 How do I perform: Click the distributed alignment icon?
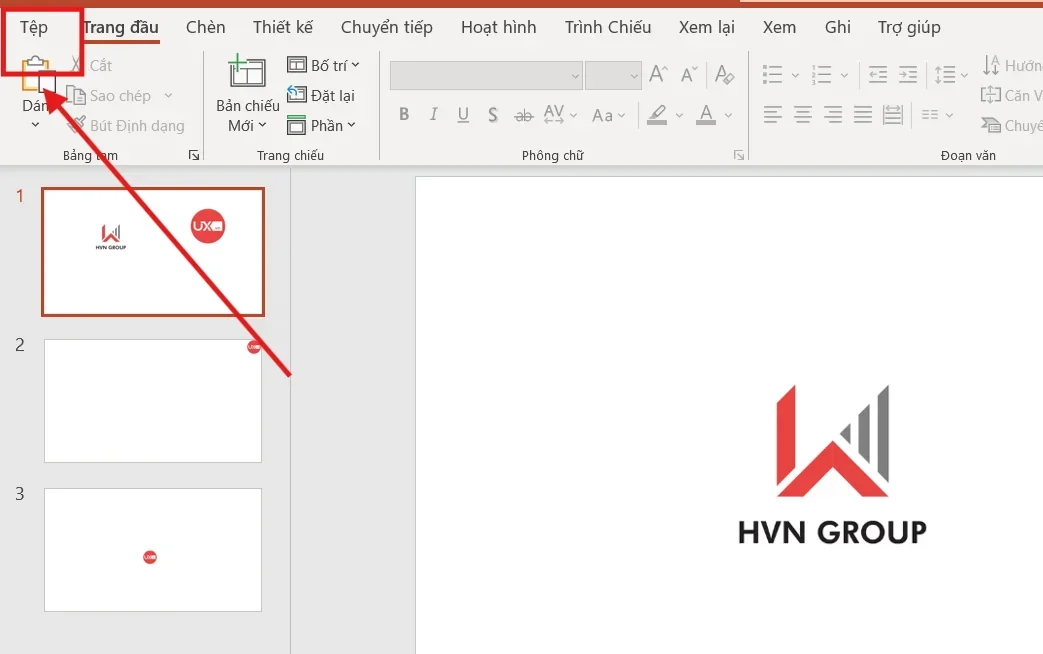(x=893, y=114)
